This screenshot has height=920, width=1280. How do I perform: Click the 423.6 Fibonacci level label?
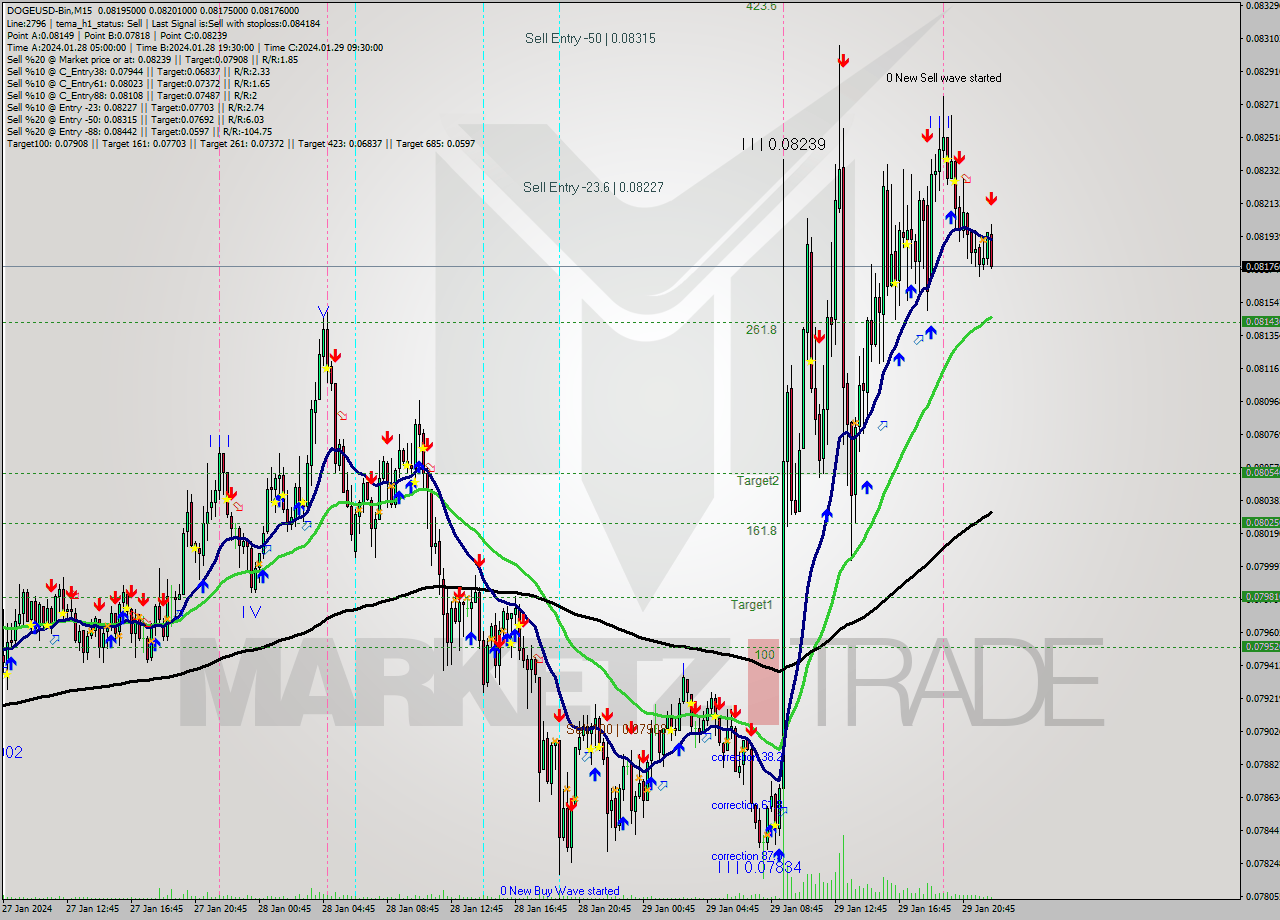tap(761, 6)
